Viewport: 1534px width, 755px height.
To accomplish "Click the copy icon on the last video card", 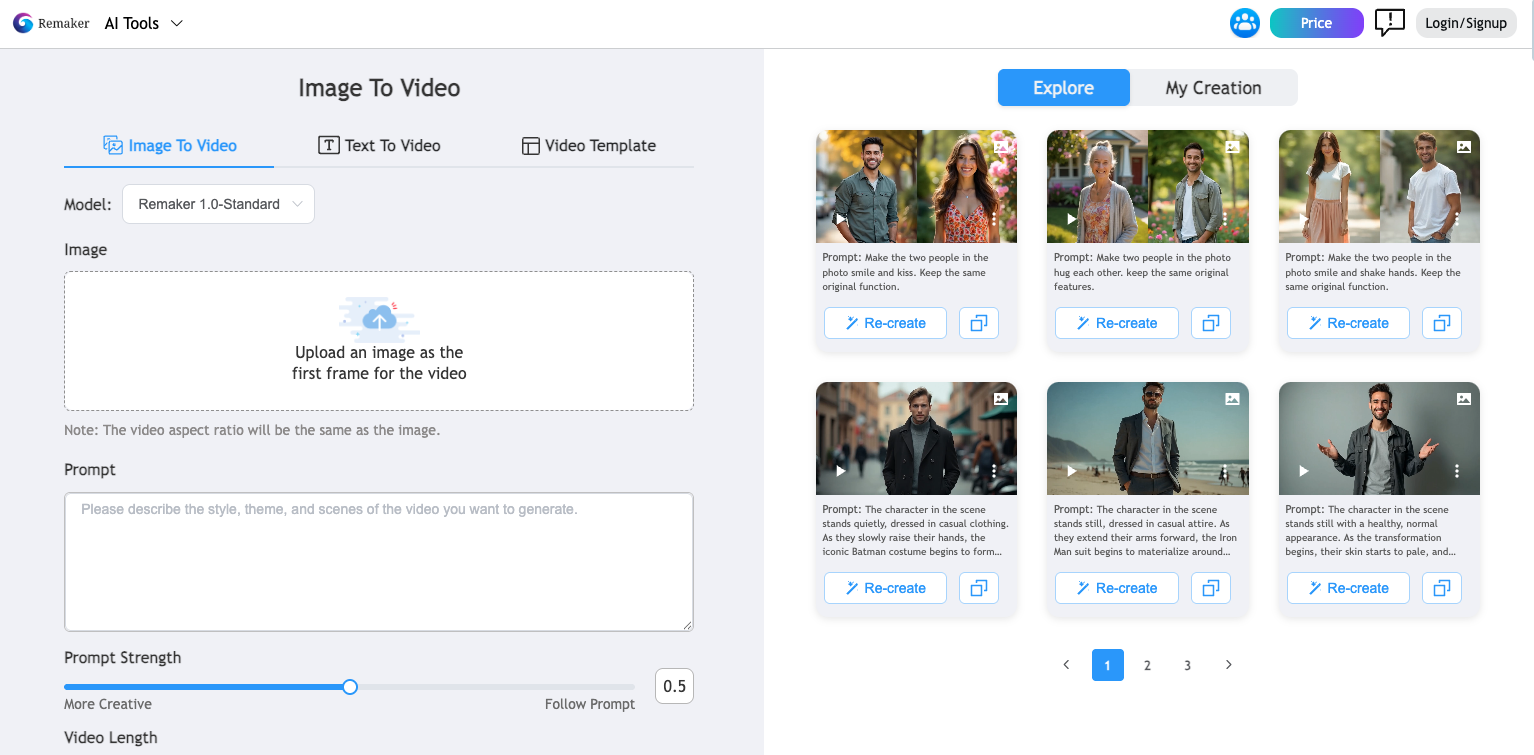I will (1441, 587).
